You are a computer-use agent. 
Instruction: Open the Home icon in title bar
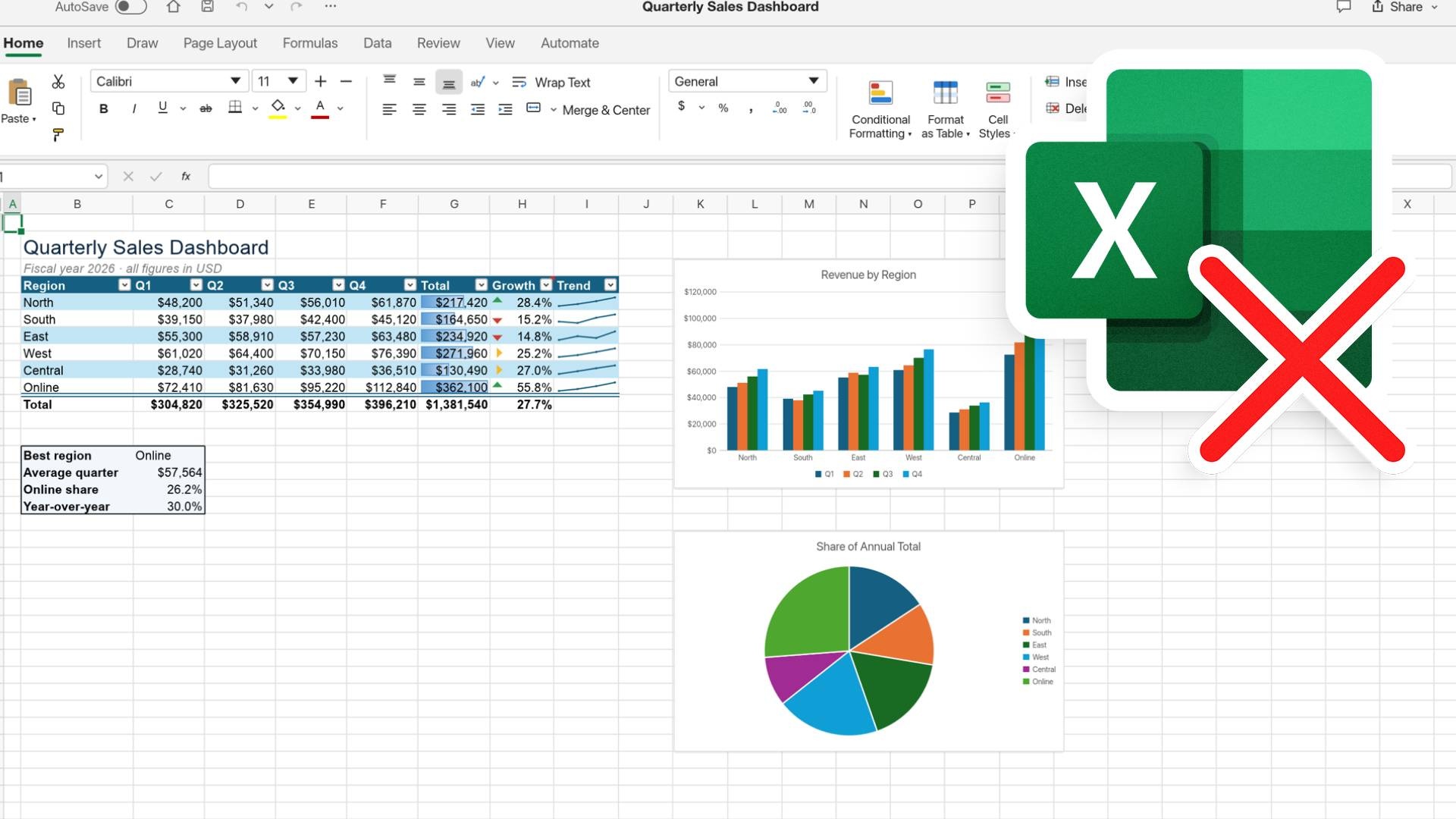click(x=174, y=7)
